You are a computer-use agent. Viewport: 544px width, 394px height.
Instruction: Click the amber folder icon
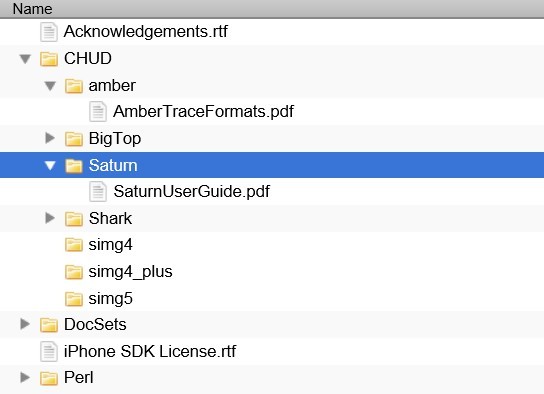tap(74, 86)
